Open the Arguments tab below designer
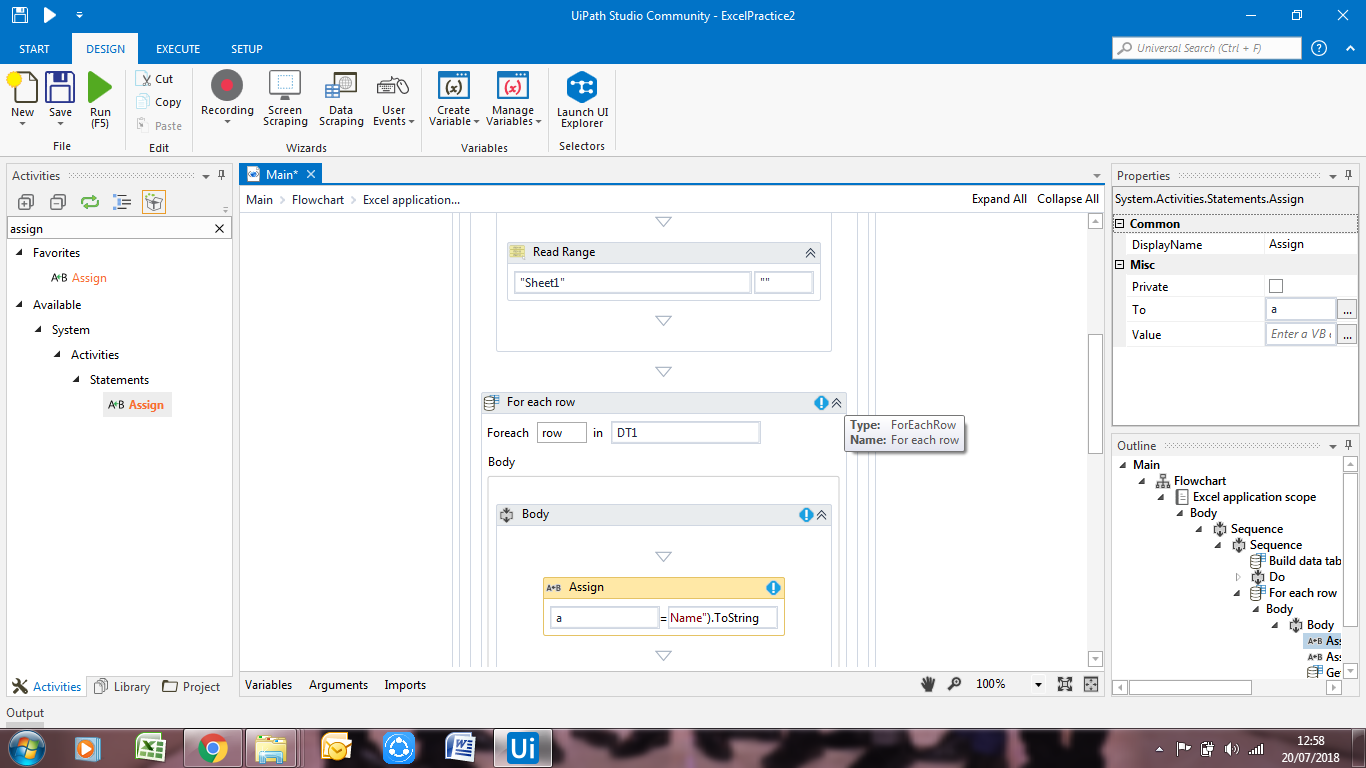The width and height of the screenshot is (1366, 768). (338, 685)
